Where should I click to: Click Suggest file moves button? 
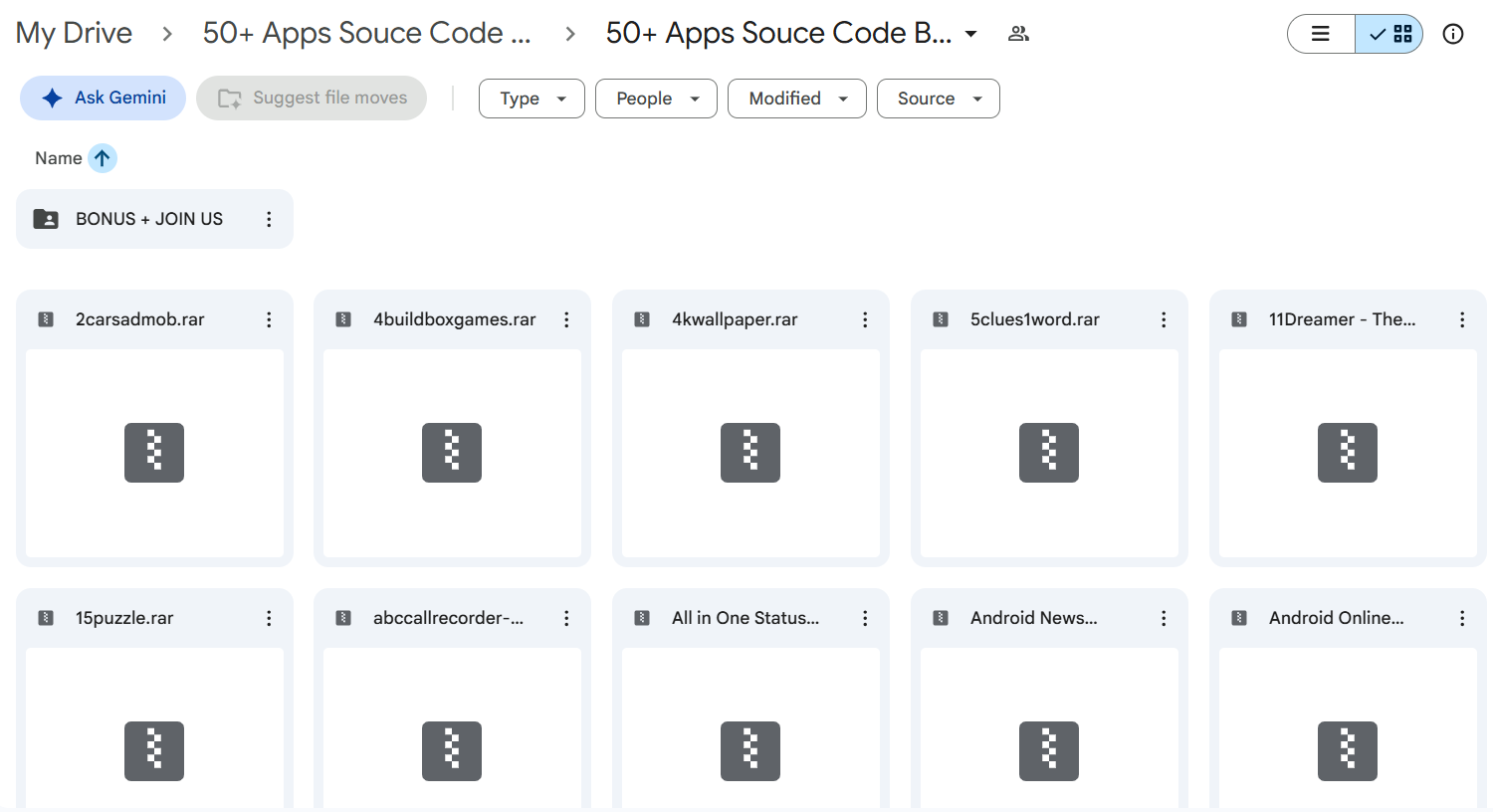click(312, 98)
